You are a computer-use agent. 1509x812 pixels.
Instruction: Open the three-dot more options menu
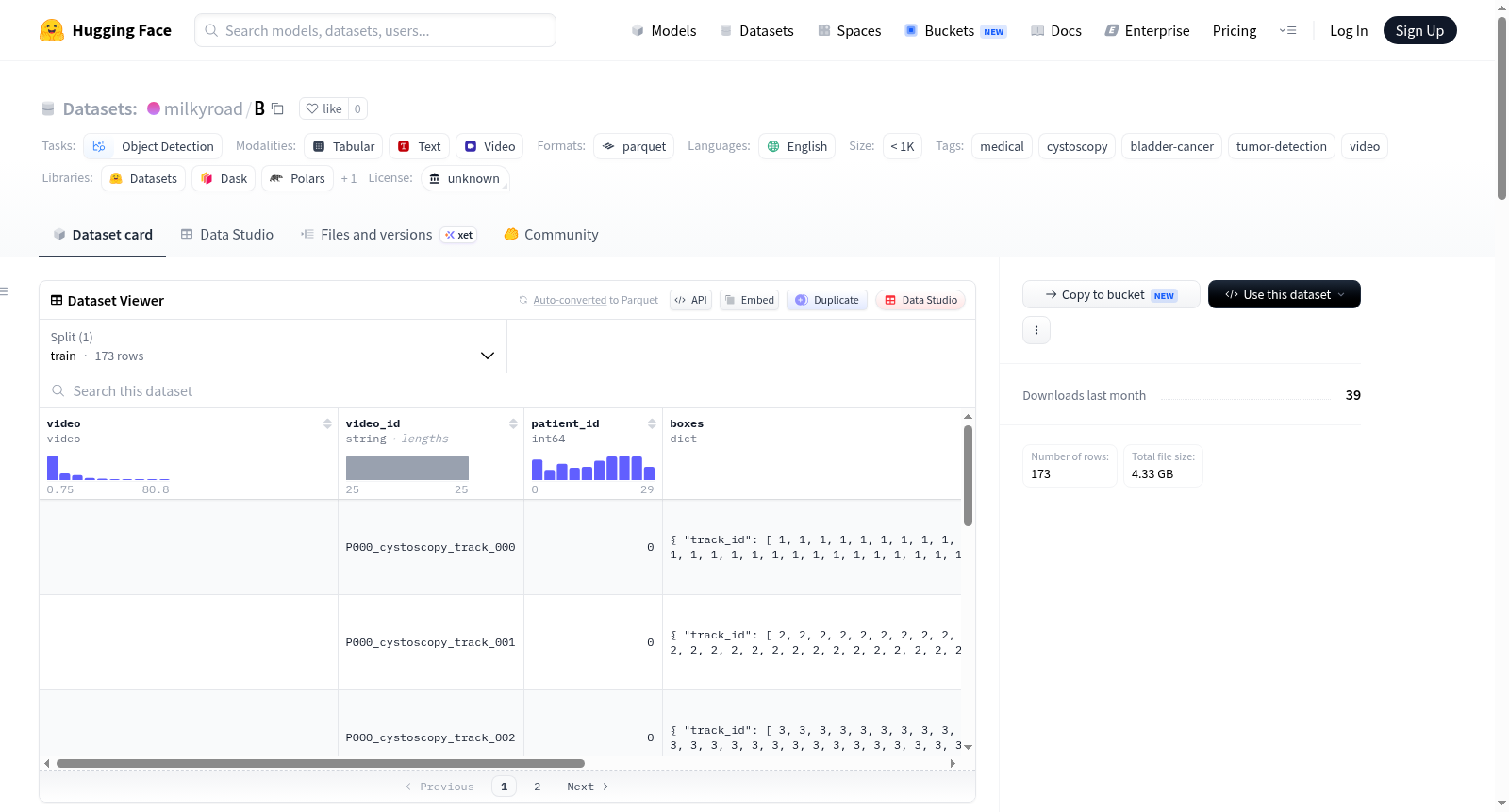click(x=1036, y=330)
